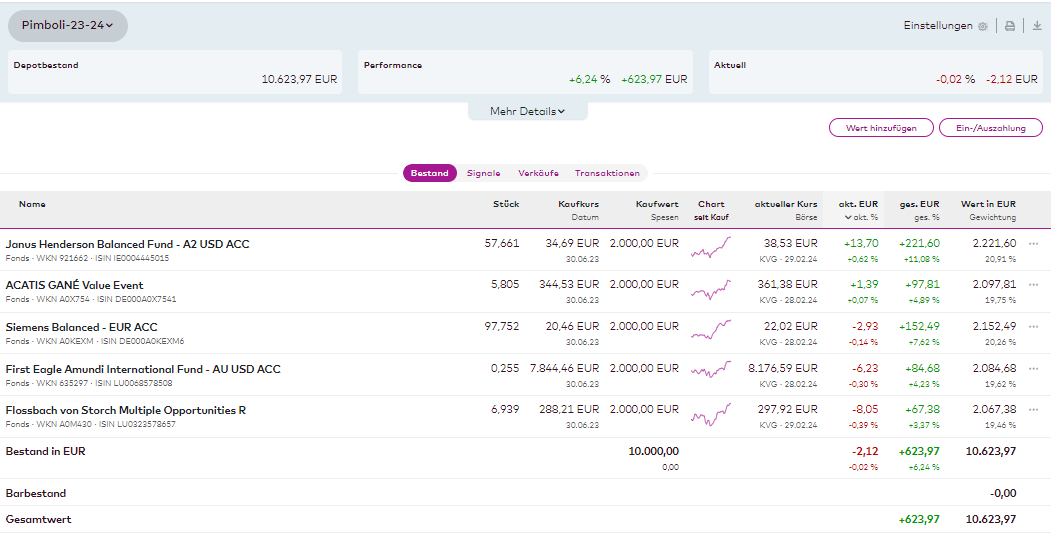Screen dimensions: 1053x552
Task: Click the Wert hinzufügen button
Action: tap(880, 128)
